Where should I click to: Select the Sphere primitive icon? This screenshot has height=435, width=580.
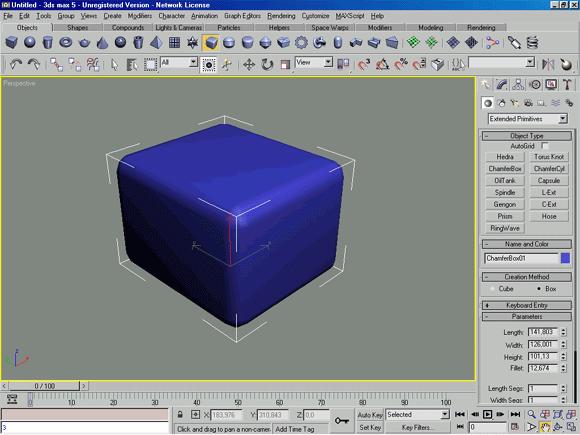(30, 43)
